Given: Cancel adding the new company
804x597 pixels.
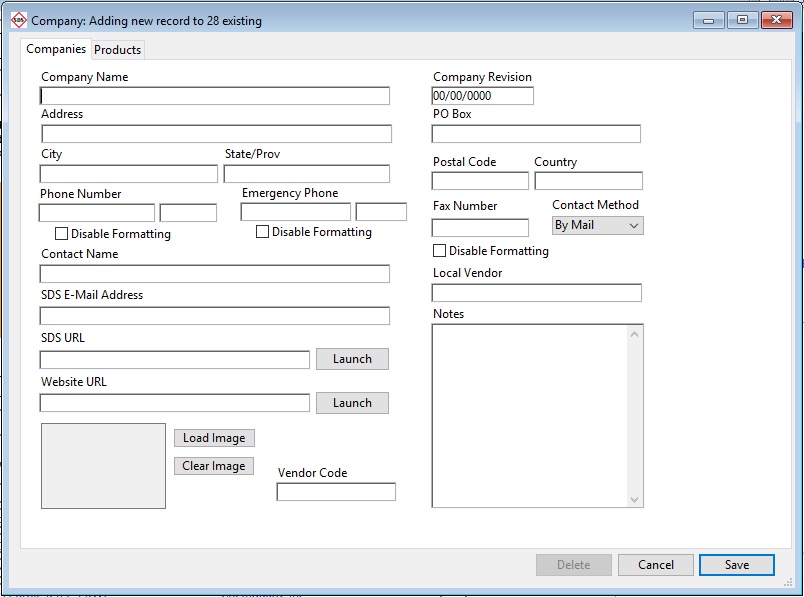Looking at the screenshot, I should pyautogui.click(x=656, y=565).
